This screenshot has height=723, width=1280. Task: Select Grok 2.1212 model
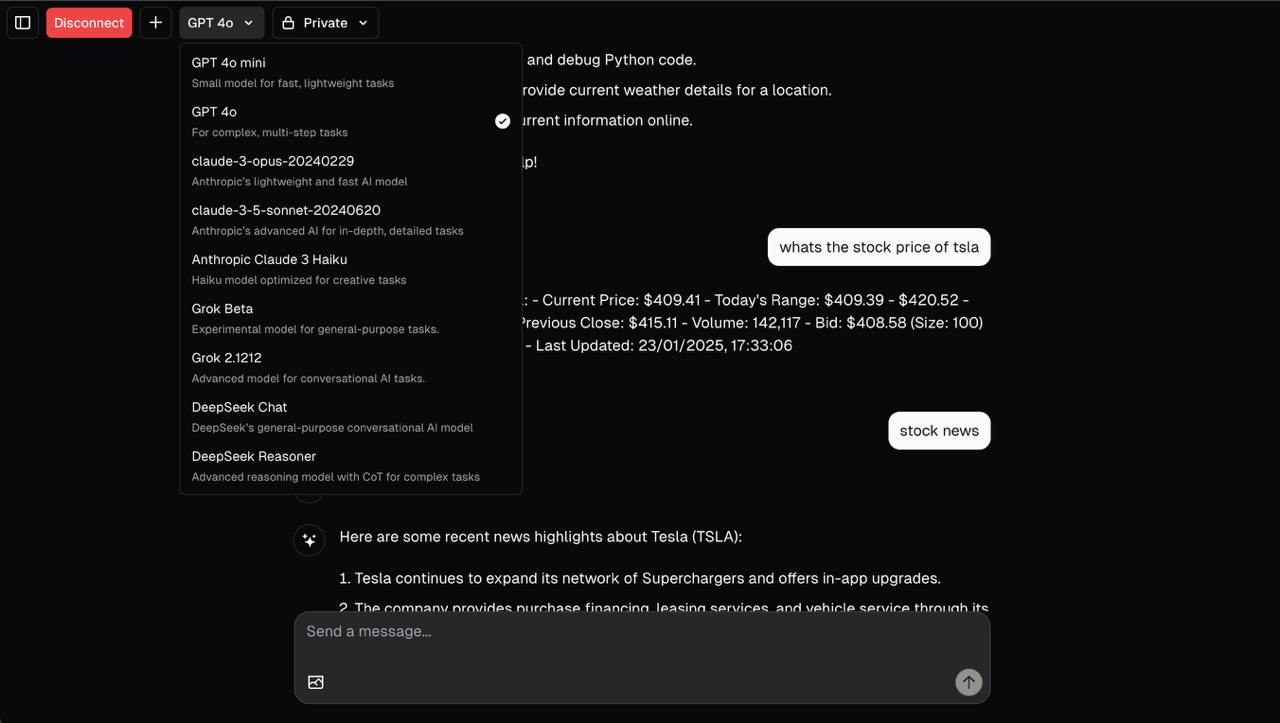351,367
